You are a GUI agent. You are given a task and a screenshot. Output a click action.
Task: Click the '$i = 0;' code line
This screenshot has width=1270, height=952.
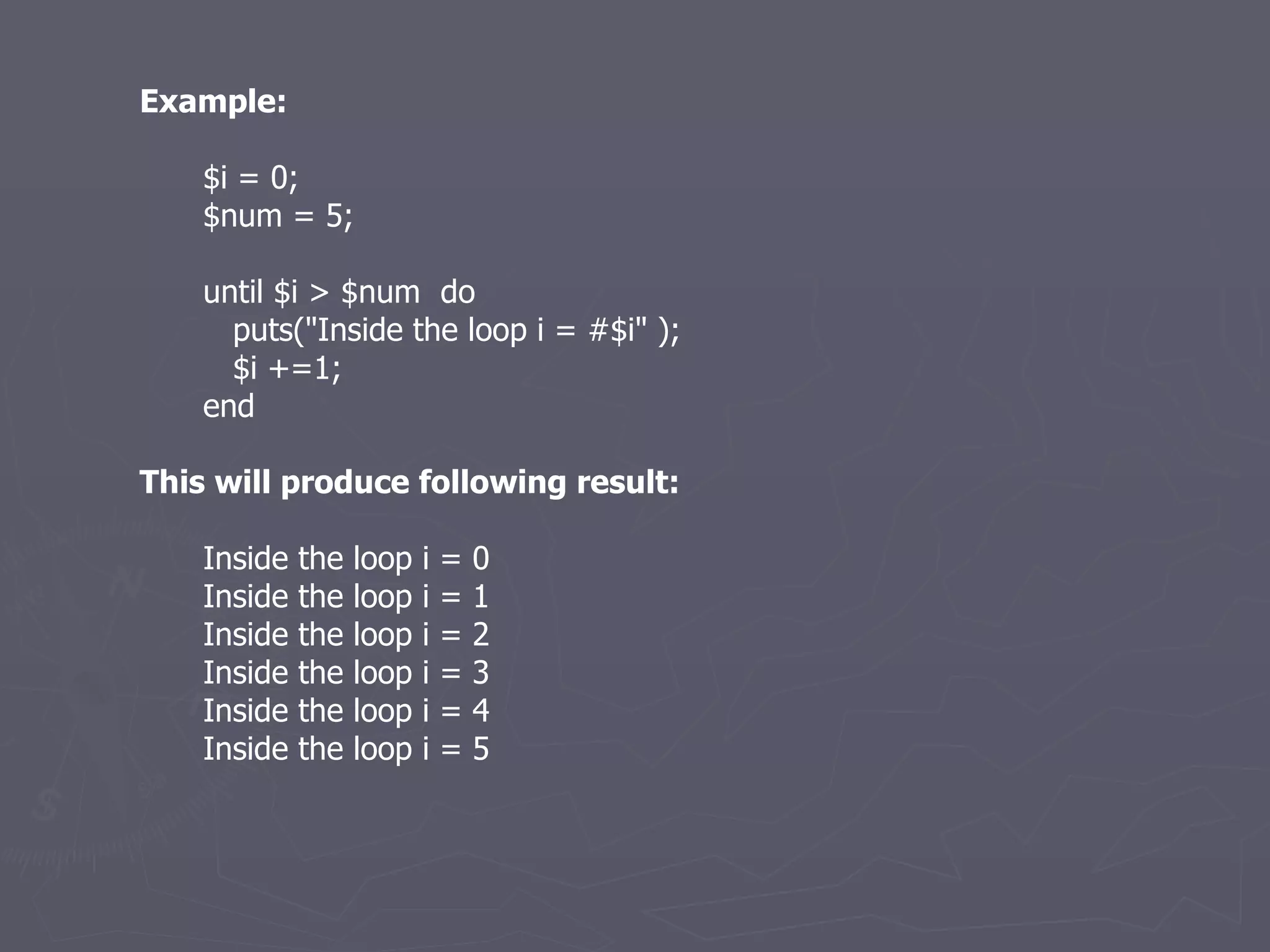[x=251, y=178]
